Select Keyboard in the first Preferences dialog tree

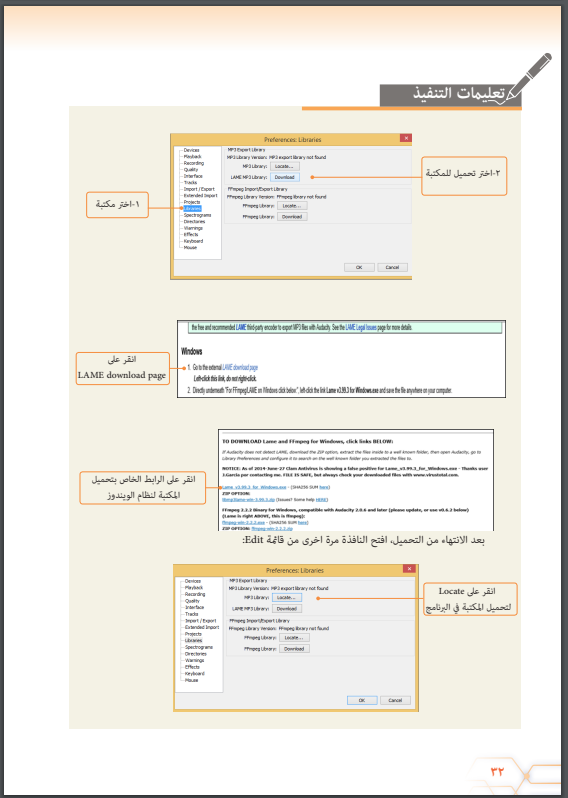(193, 241)
